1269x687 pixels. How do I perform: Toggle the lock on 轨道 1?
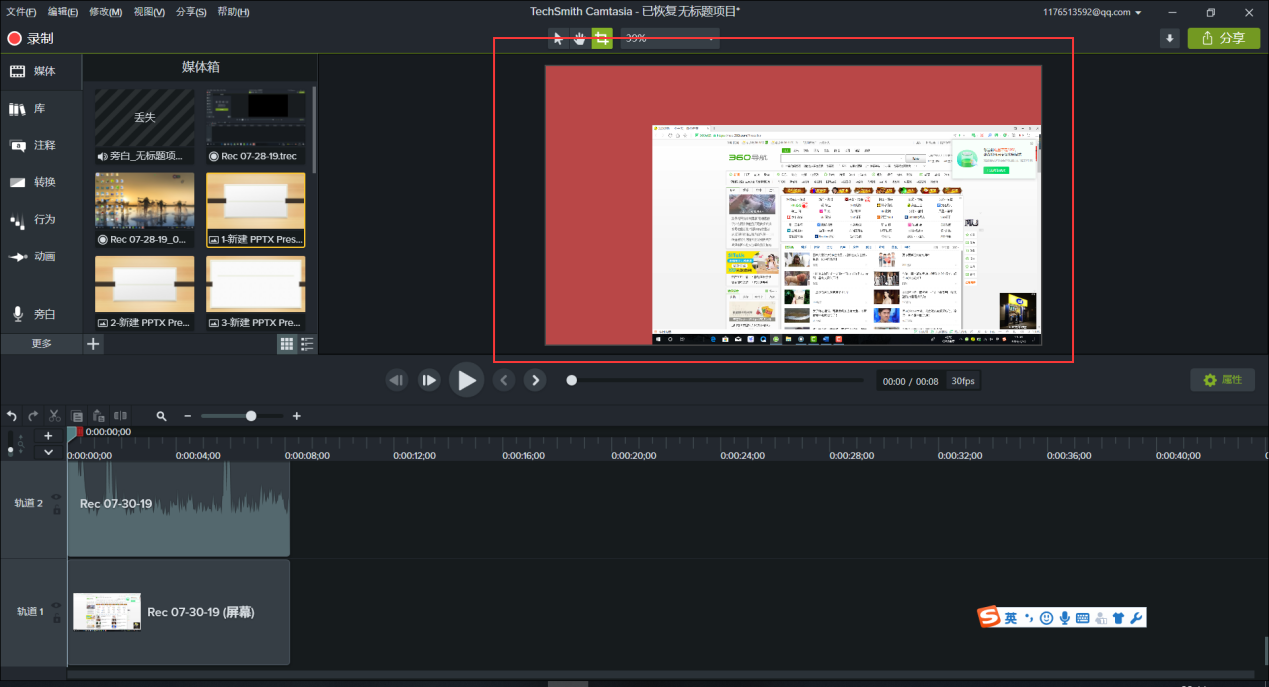click(x=56, y=617)
